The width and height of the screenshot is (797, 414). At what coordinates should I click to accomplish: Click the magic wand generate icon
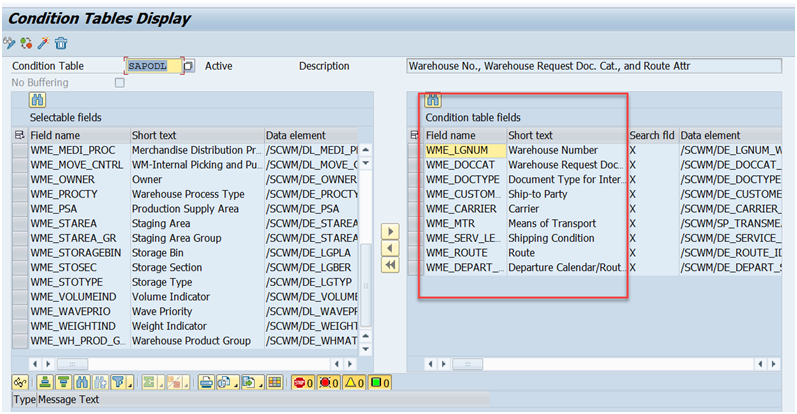coord(43,43)
